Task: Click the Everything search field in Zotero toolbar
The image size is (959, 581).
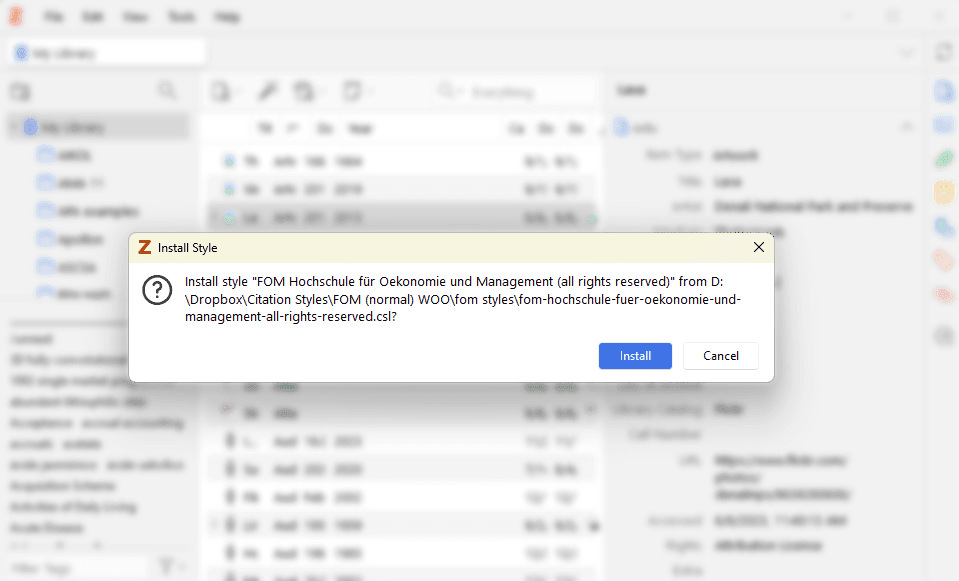Action: (x=514, y=92)
